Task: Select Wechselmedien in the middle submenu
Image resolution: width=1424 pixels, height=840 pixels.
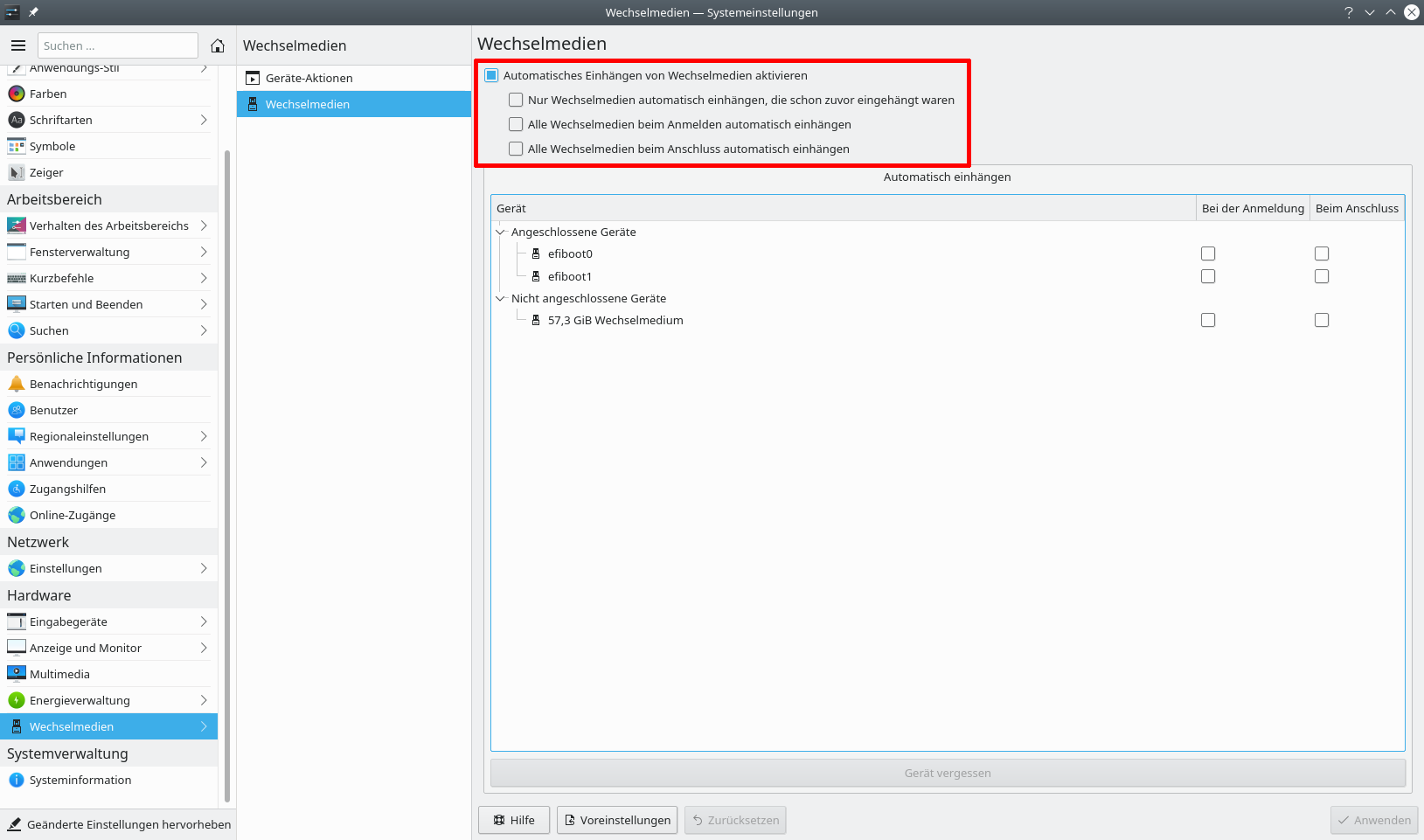Action: tap(354, 104)
